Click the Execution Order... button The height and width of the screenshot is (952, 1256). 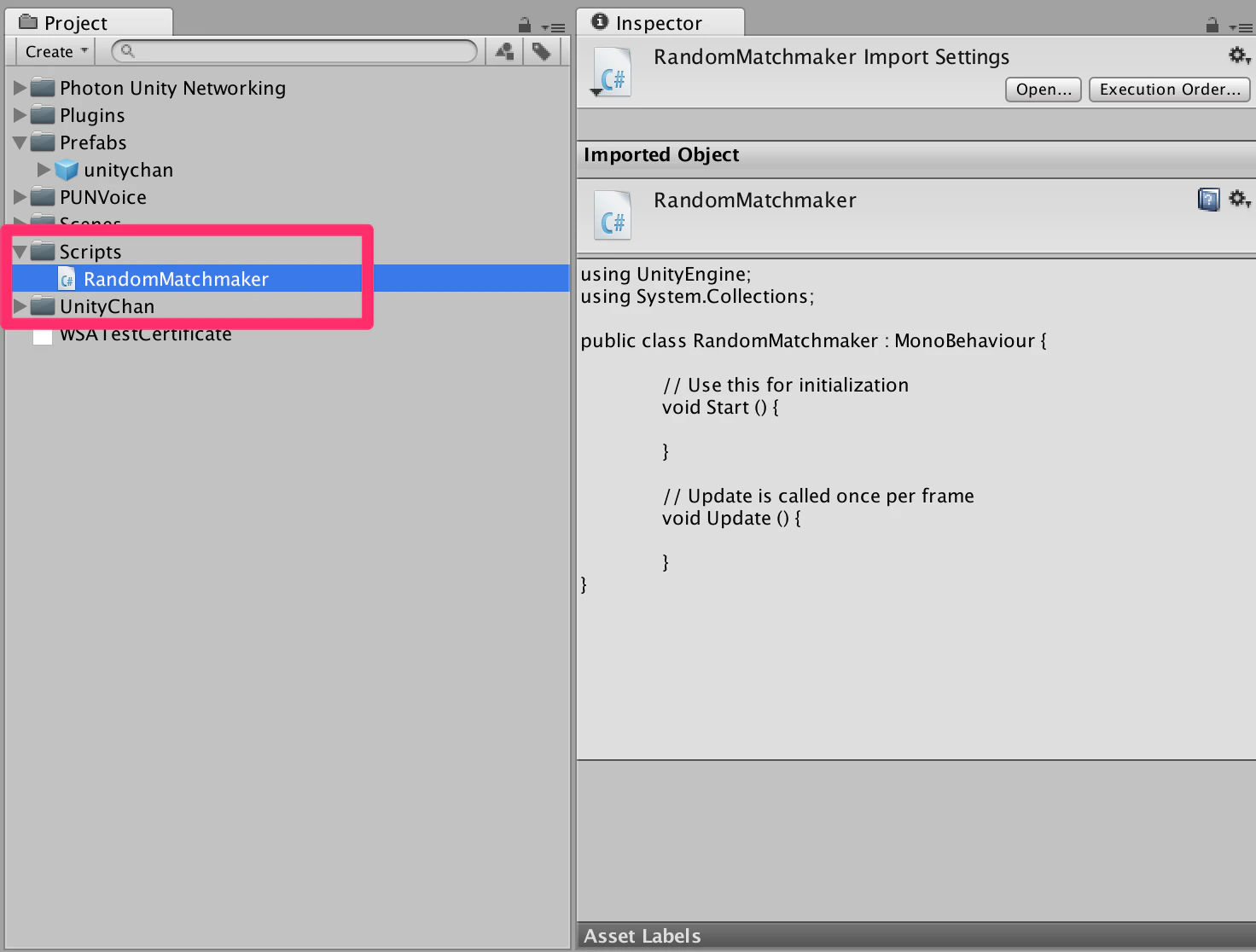point(1170,90)
